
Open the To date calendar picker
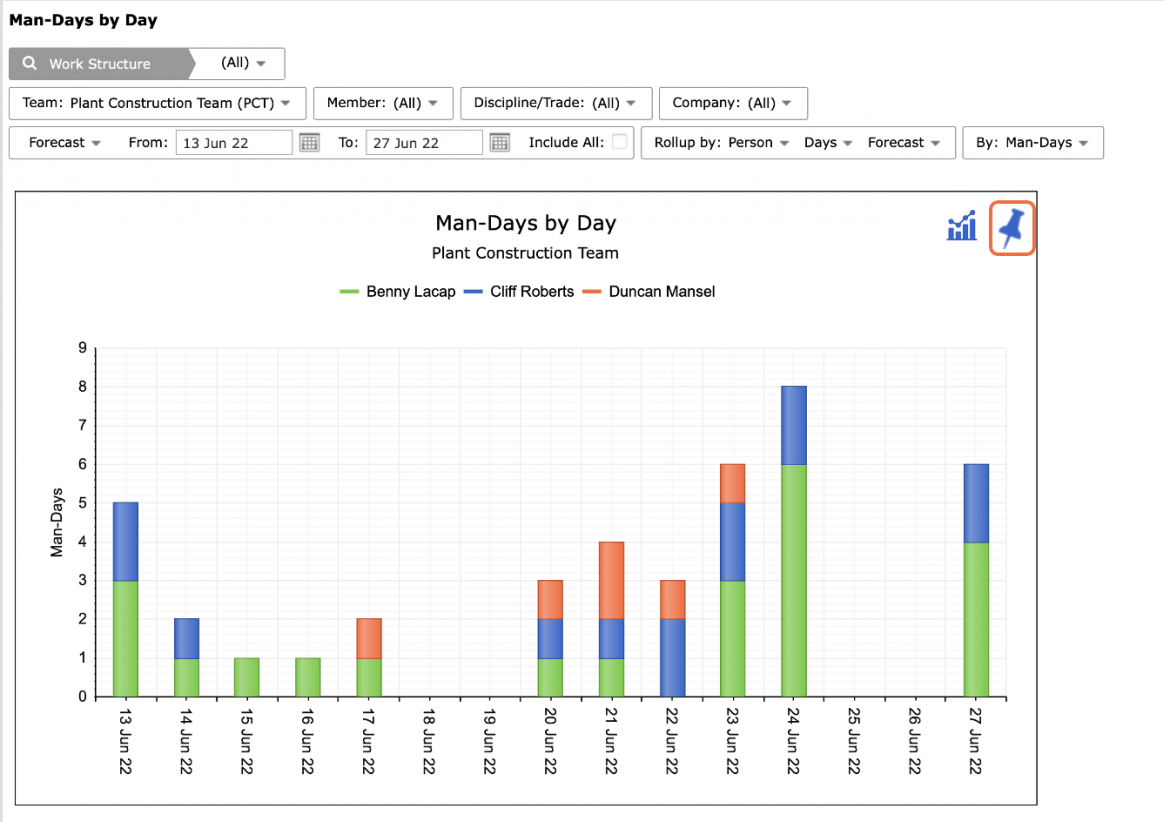click(500, 142)
